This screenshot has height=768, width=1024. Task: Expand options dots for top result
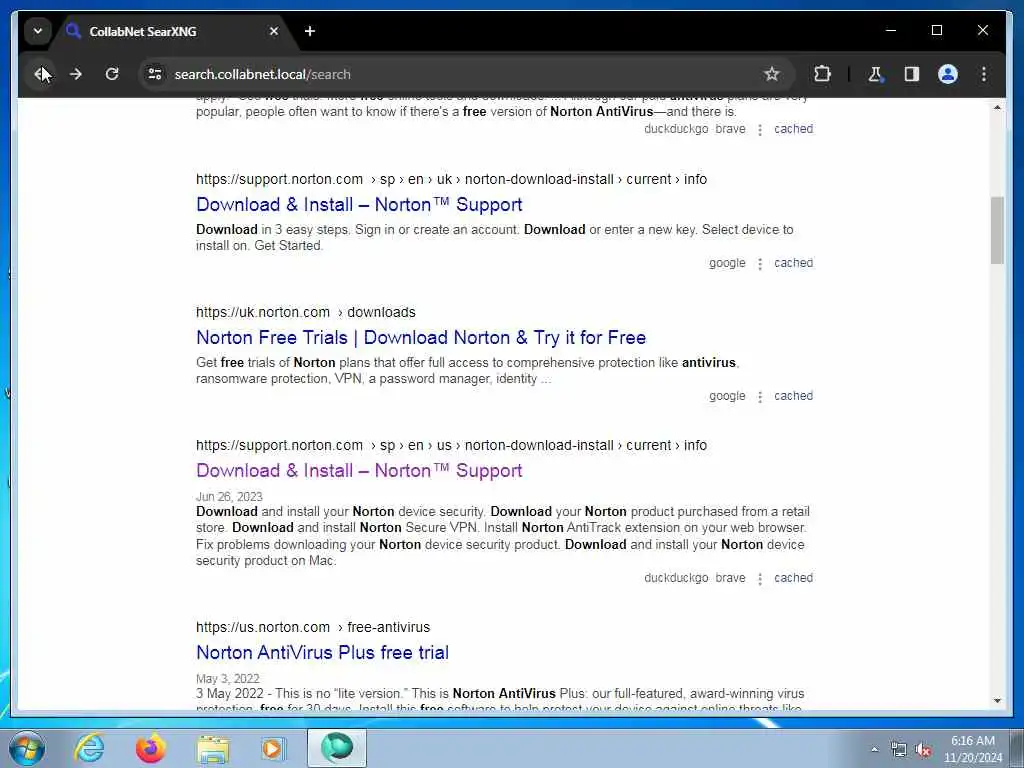pyautogui.click(x=760, y=130)
